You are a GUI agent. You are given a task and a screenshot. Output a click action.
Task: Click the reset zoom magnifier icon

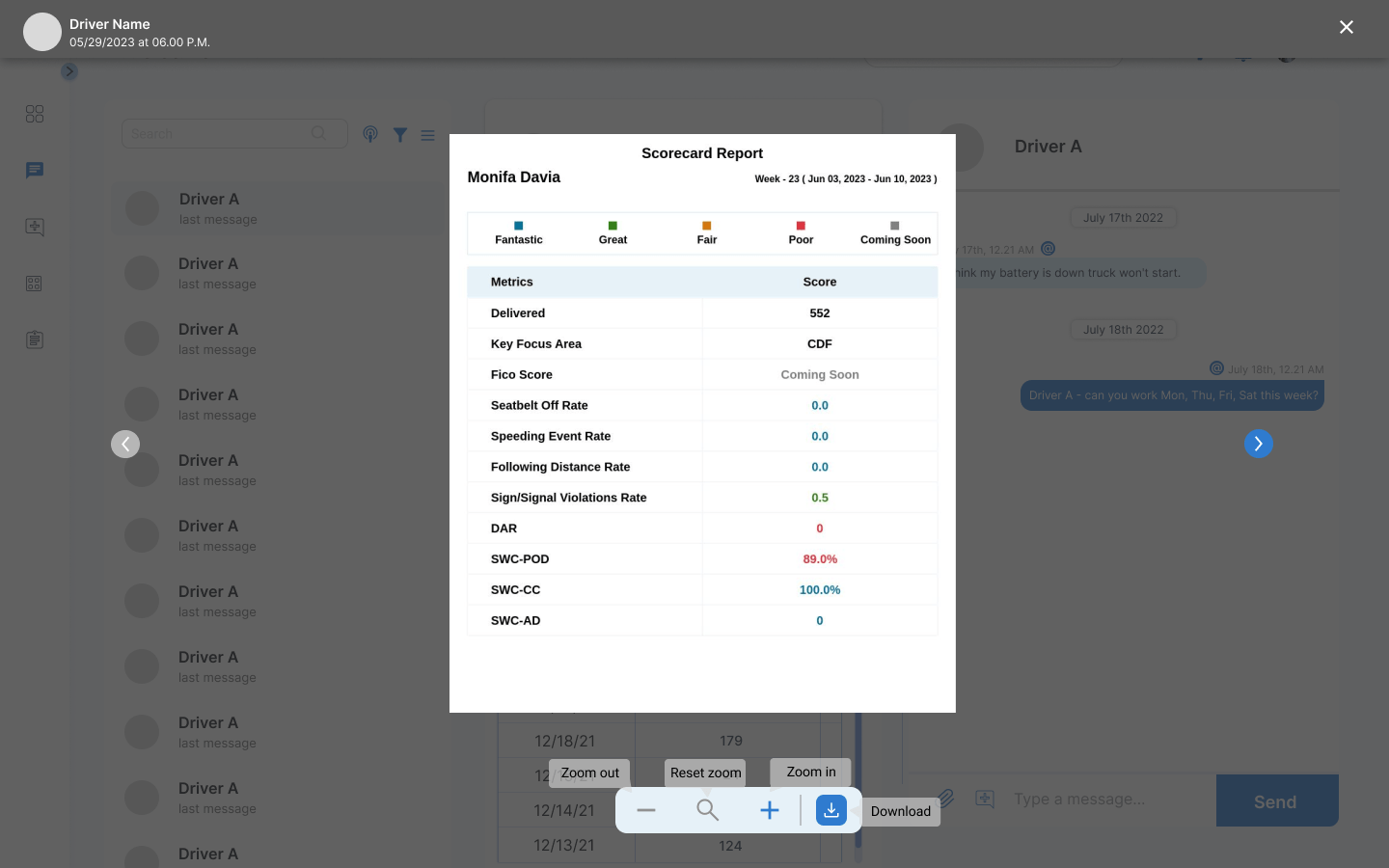[708, 810]
